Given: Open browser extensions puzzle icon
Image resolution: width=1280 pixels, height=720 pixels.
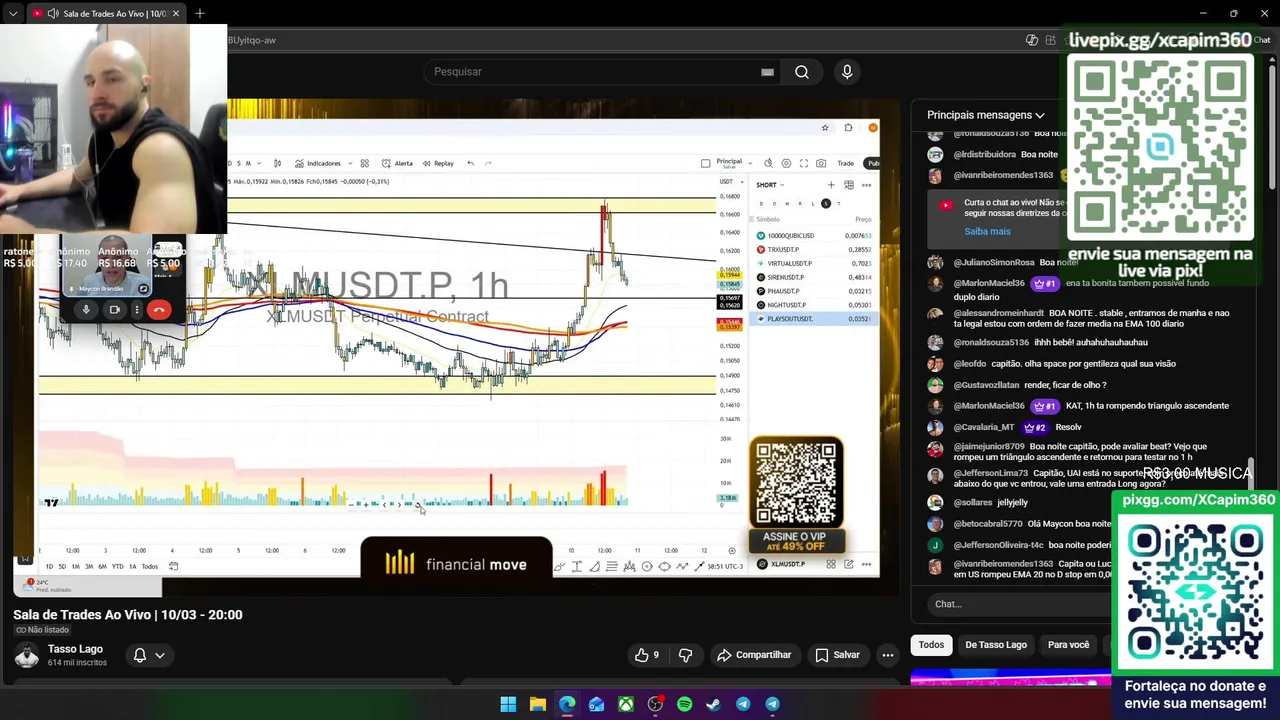Looking at the screenshot, I should [x=848, y=128].
